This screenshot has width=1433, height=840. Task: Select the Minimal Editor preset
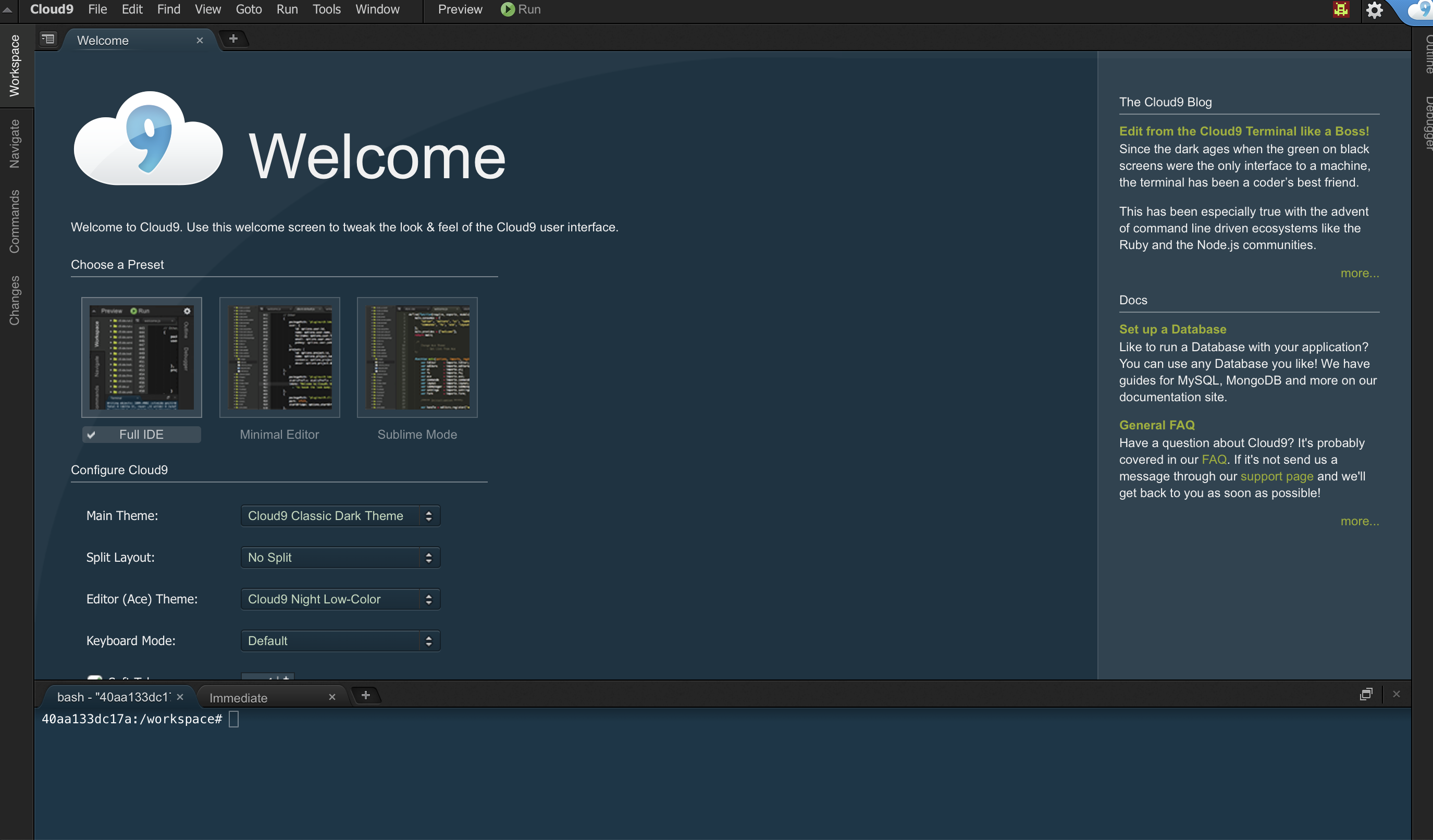click(x=279, y=357)
